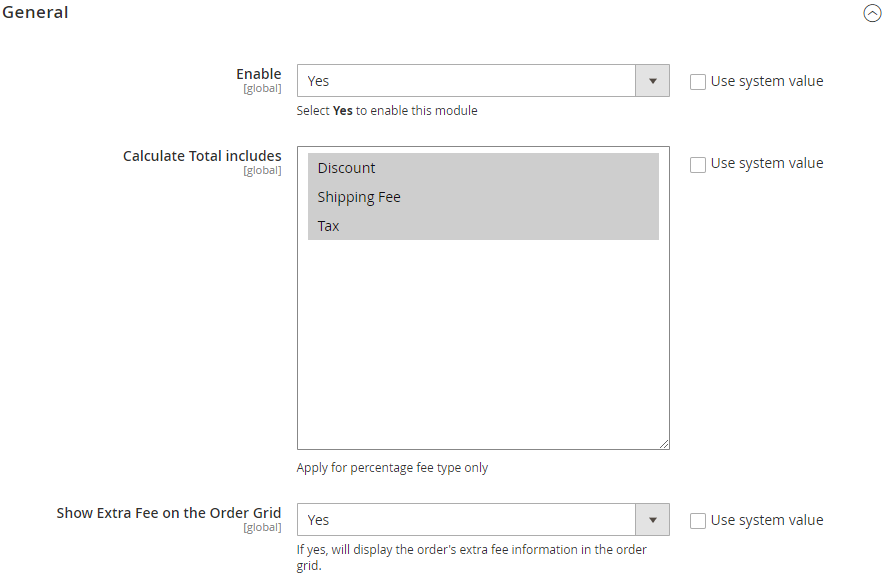The width and height of the screenshot is (884, 586).
Task: Open Show Extra Fee on Order Grid dropdown
Action: 467,520
